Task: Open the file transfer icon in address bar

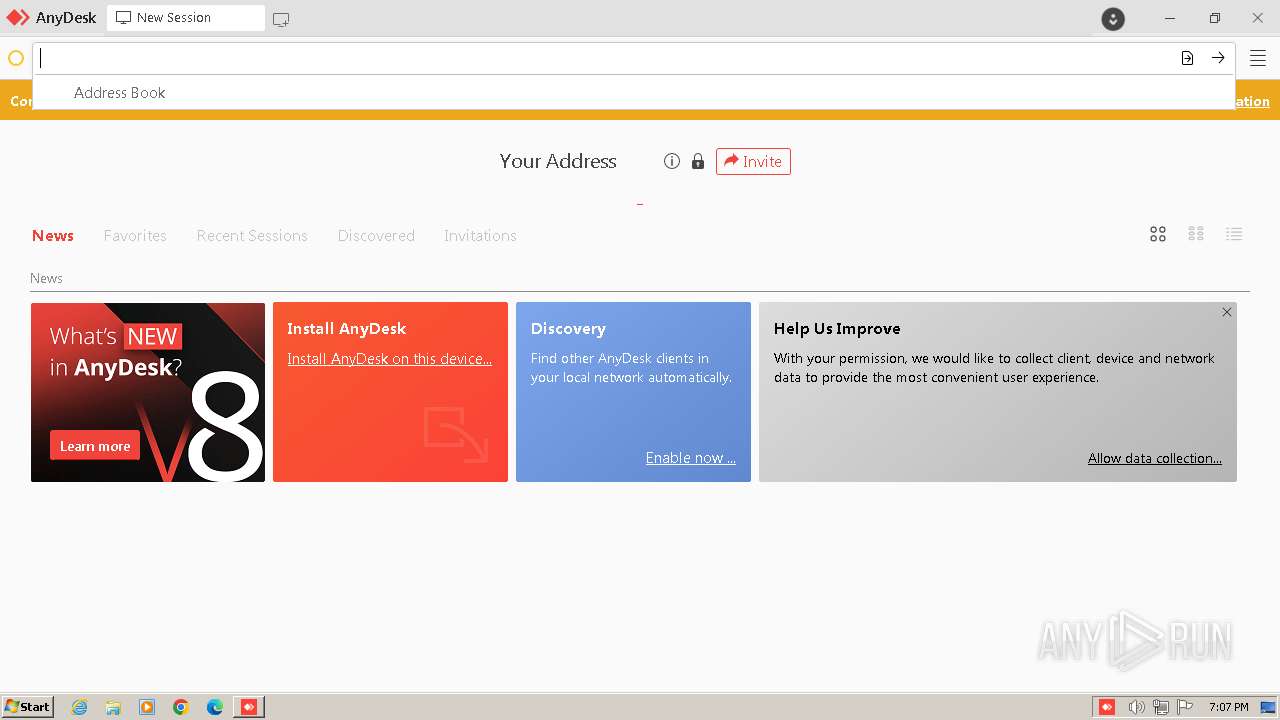Action: 1187,58
